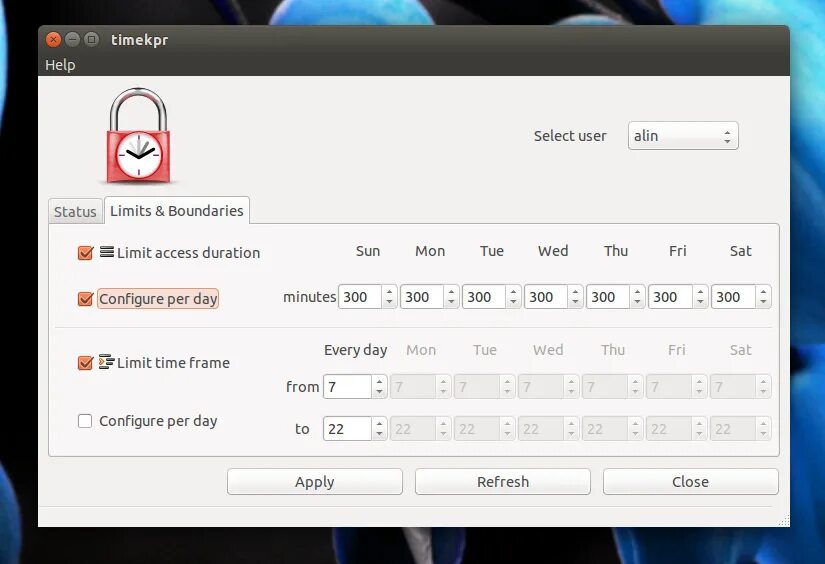Focus the Thursday minutes field
This screenshot has height=564, width=825.
[609, 297]
